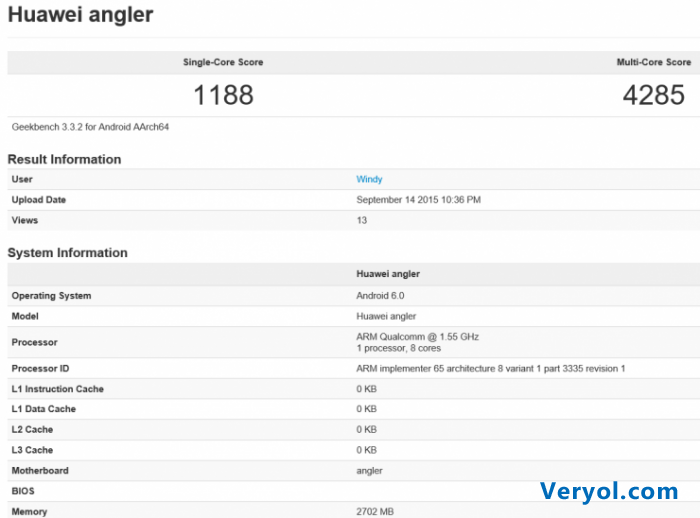Click the Huawei angler column header in System Information
The image size is (700, 518).
(x=388, y=274)
